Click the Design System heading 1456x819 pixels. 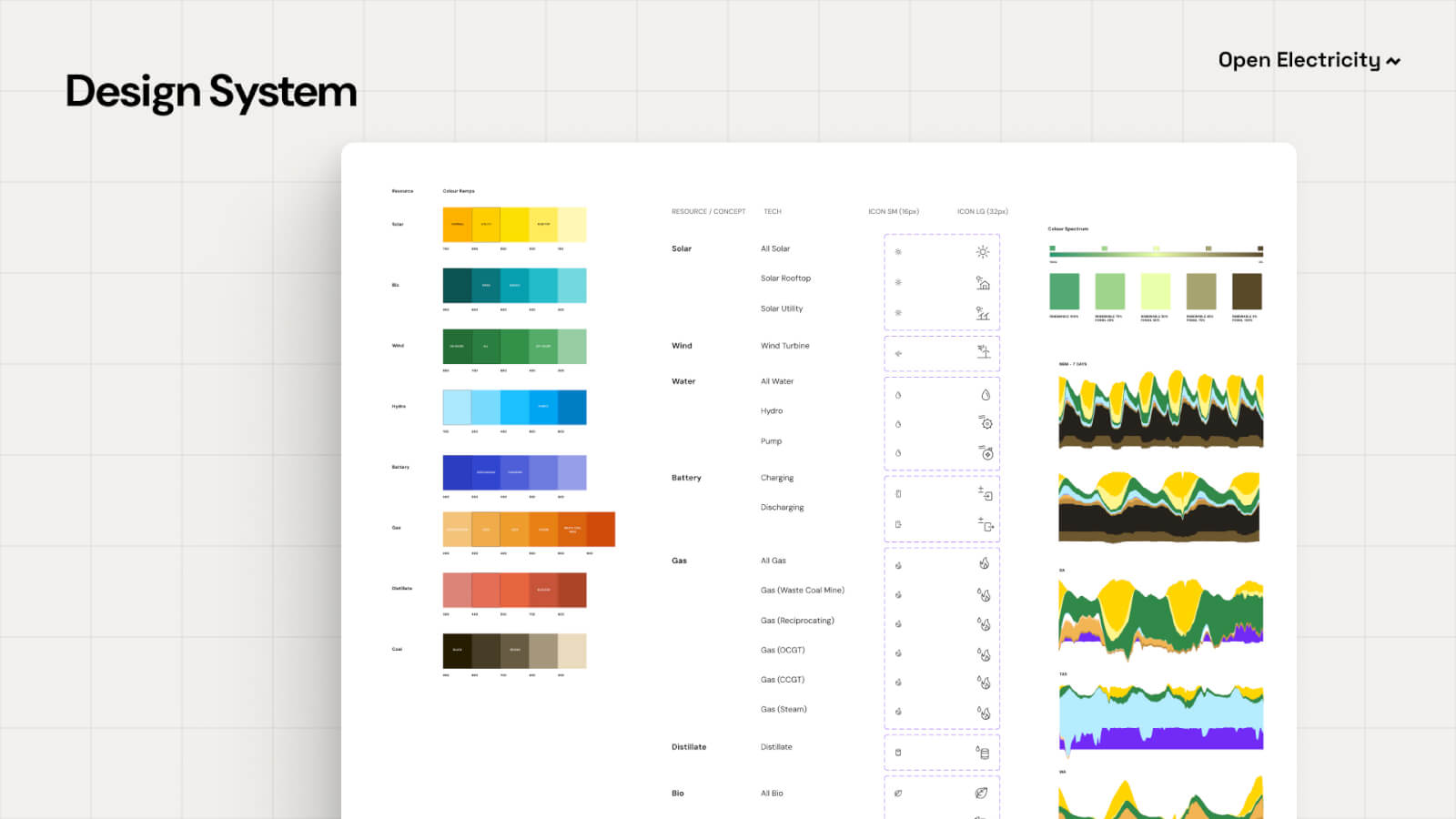(211, 92)
